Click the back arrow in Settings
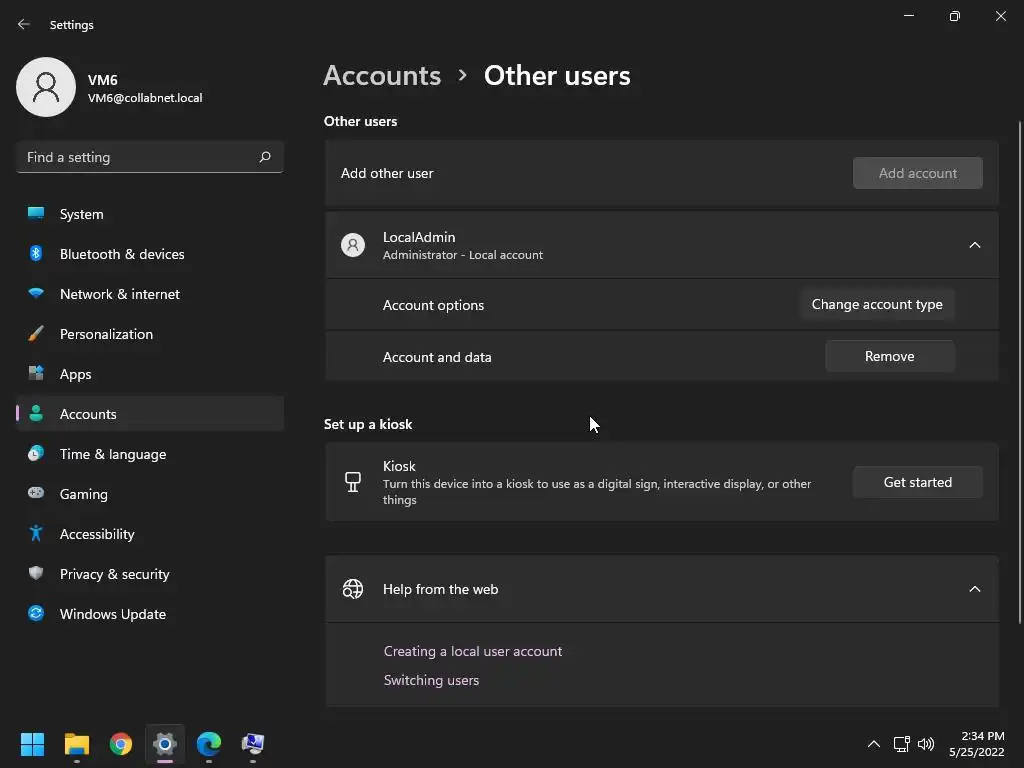The height and width of the screenshot is (768, 1024). (x=24, y=24)
